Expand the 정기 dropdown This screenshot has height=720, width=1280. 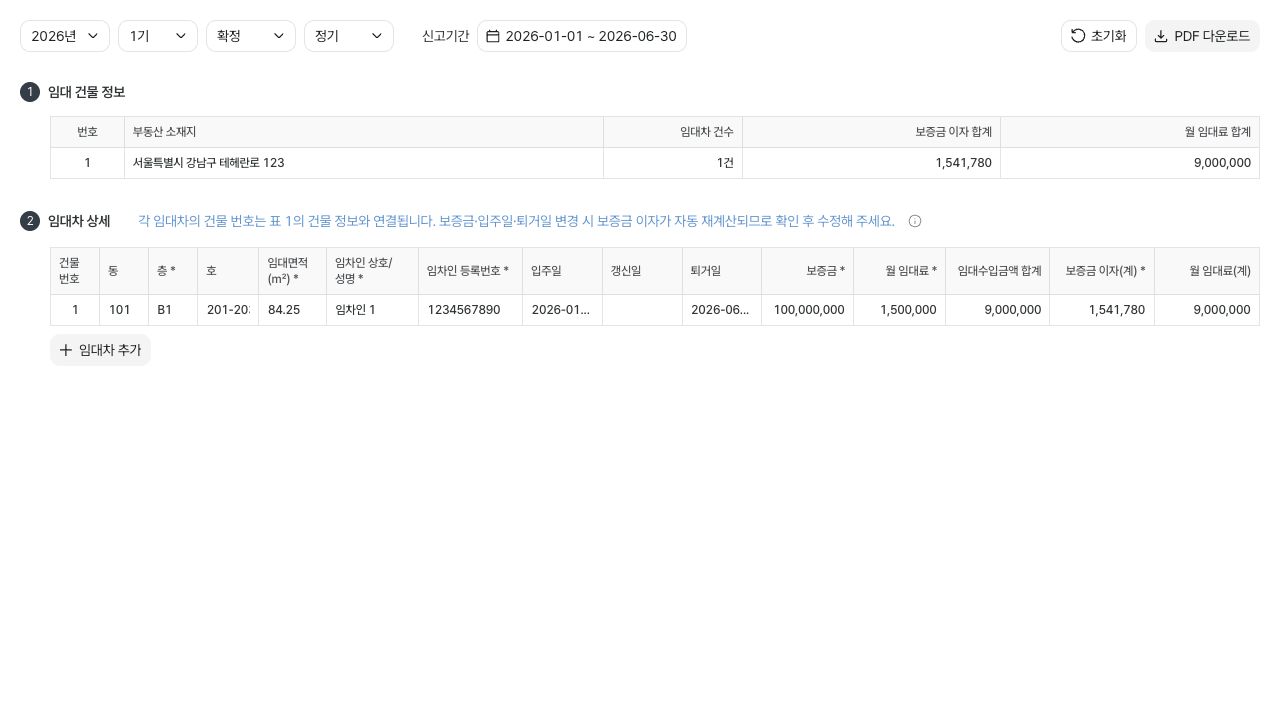(349, 36)
